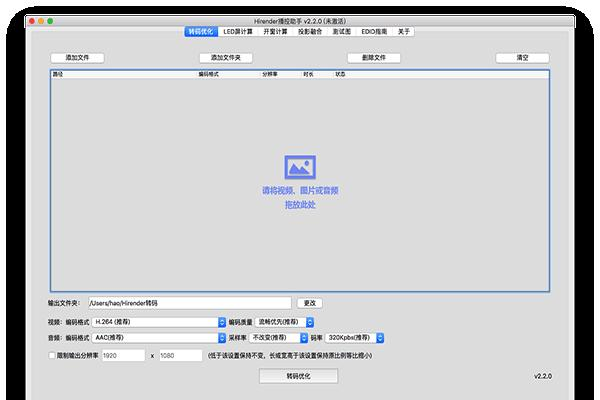Start conversion with the bottom 转码优化 button
The image size is (600, 400).
(298, 376)
